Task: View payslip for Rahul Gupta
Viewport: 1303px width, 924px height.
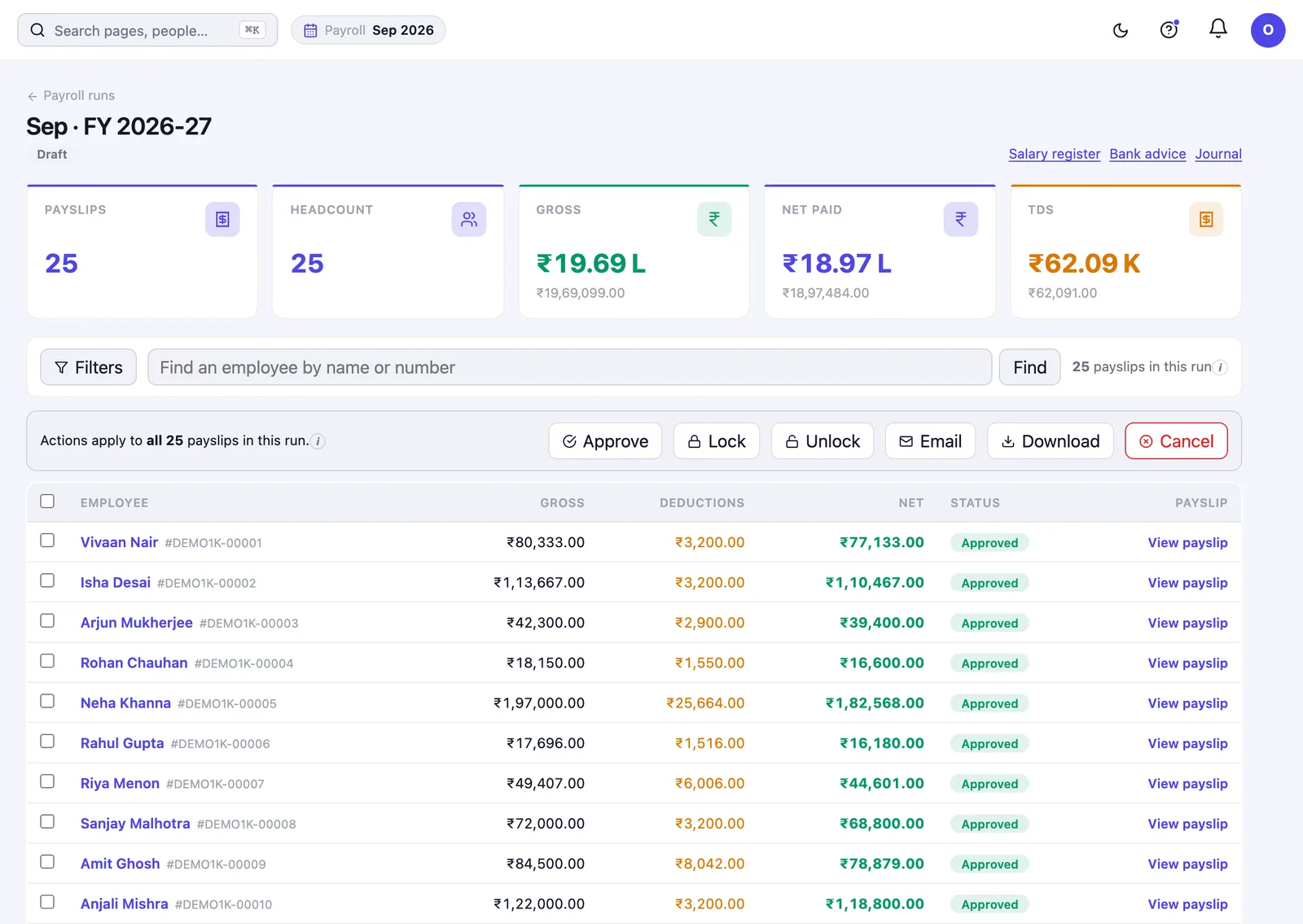Action: coord(1187,743)
